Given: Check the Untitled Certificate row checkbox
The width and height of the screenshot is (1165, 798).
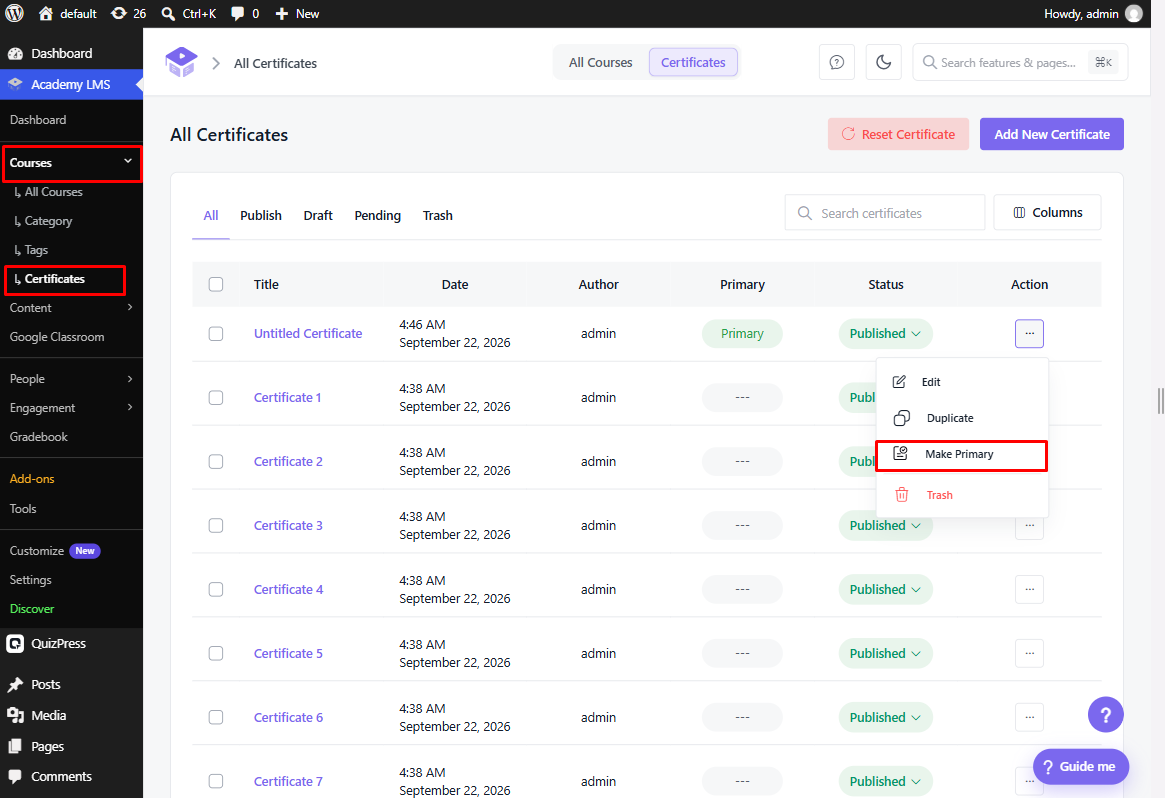Looking at the screenshot, I should [216, 334].
